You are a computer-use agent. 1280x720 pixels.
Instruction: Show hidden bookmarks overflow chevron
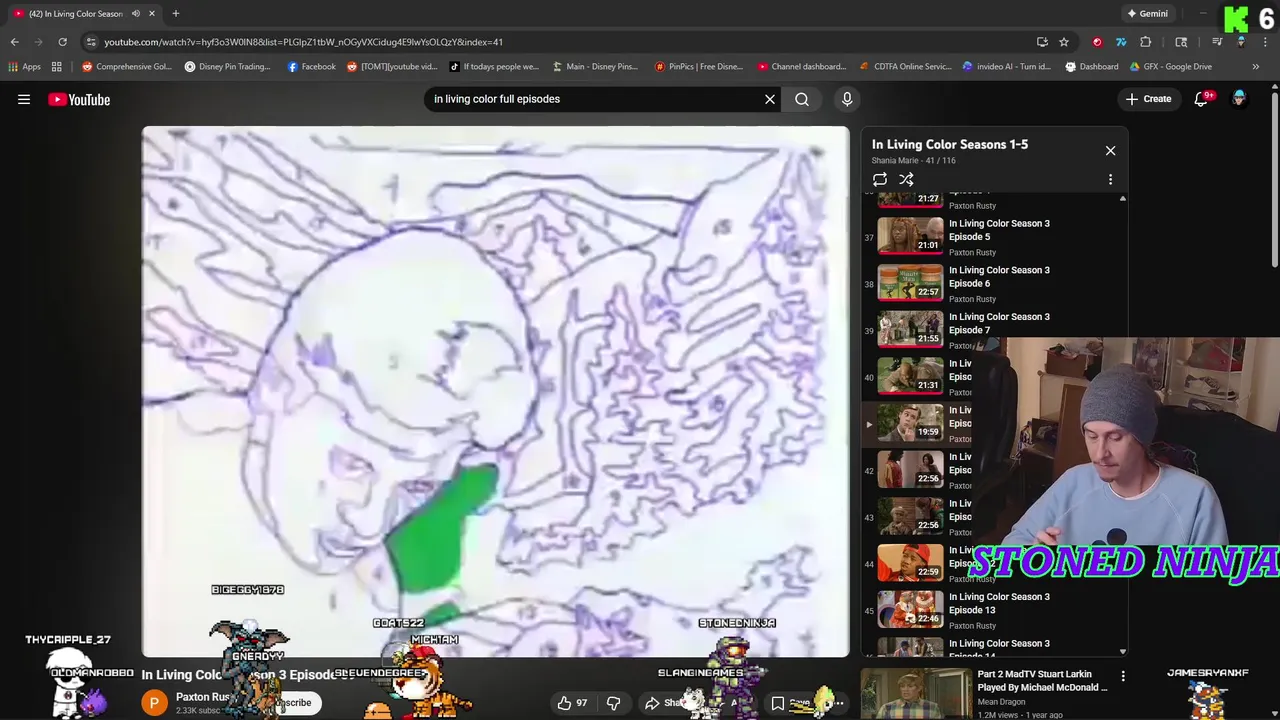point(1255,67)
